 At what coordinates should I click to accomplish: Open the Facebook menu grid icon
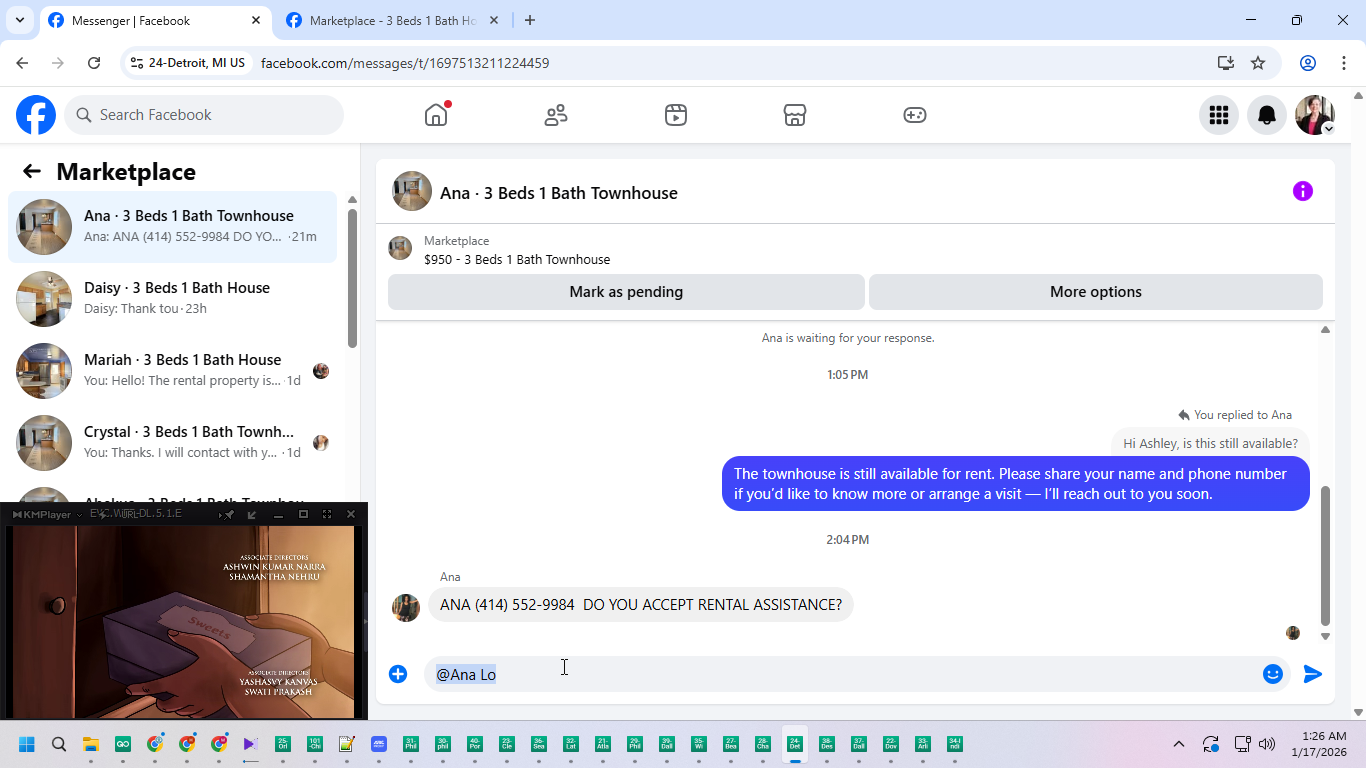[1218, 115]
